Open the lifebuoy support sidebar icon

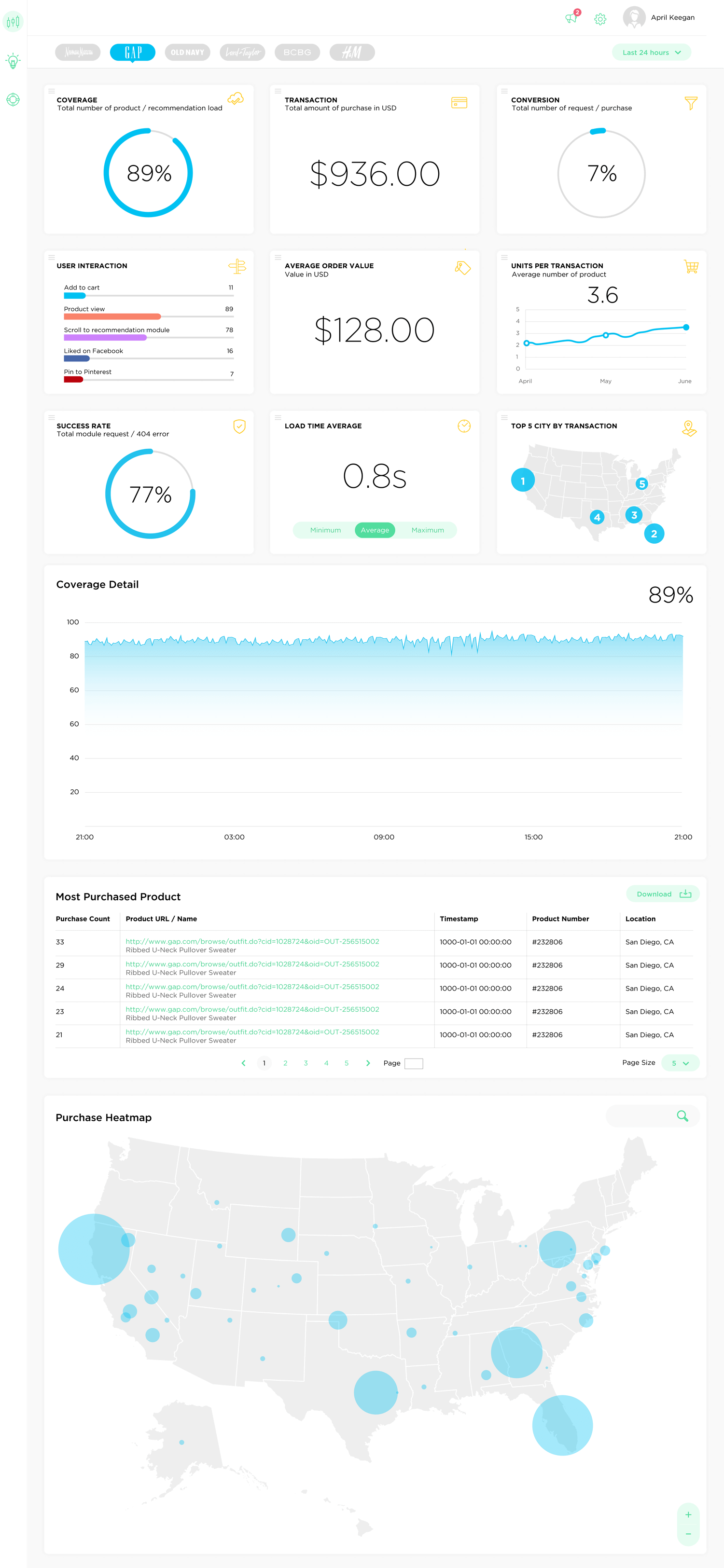click(13, 99)
